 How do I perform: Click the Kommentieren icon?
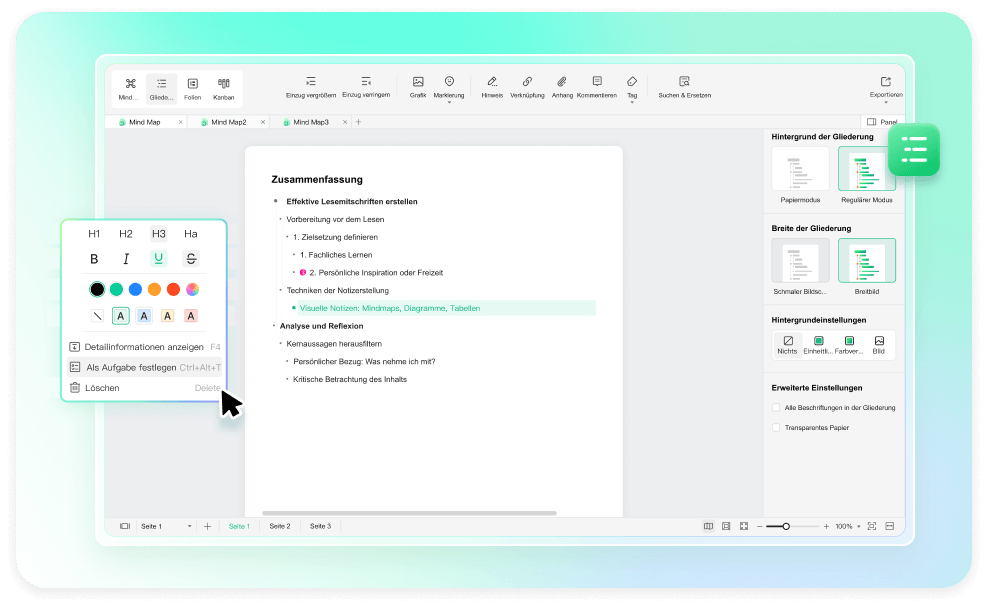tap(597, 82)
